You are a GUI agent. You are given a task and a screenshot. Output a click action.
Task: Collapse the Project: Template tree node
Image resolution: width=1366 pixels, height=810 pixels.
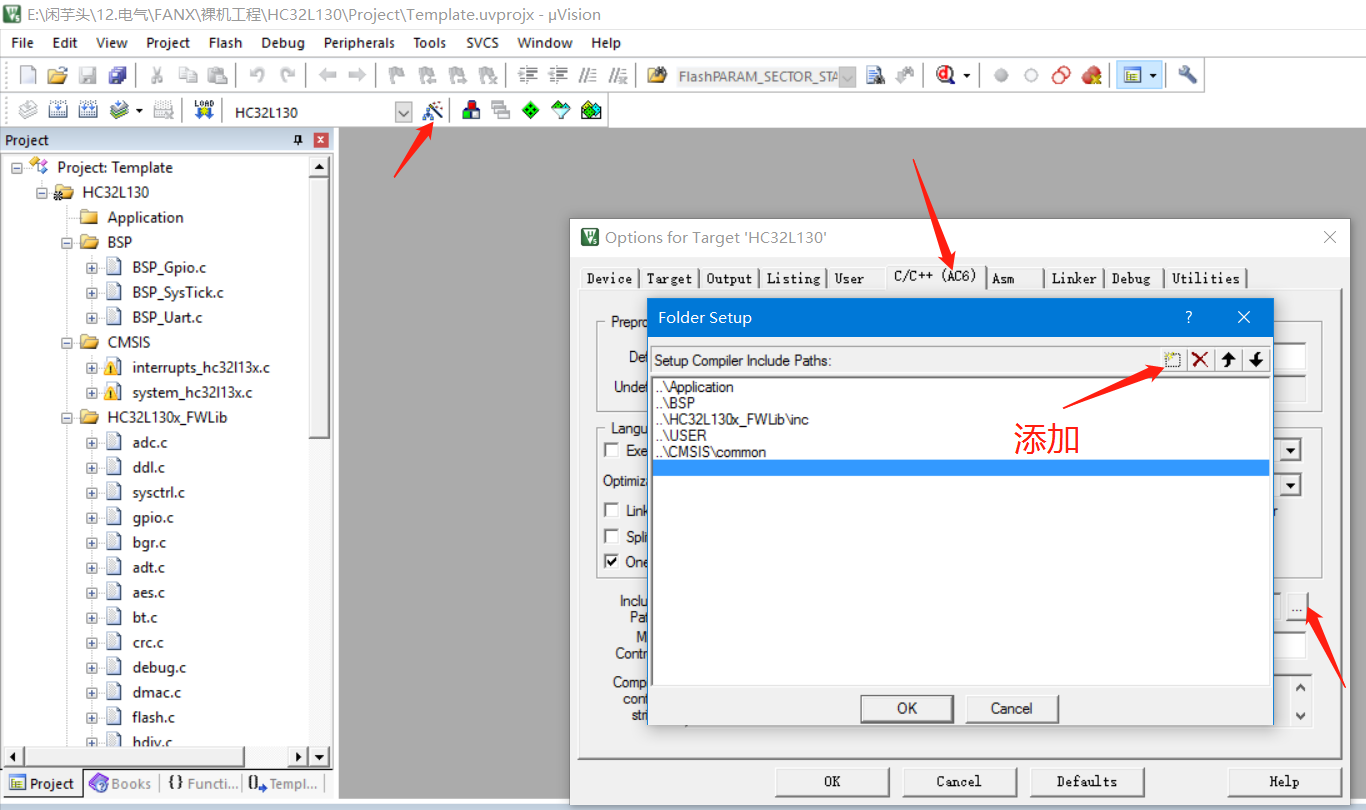point(17,167)
